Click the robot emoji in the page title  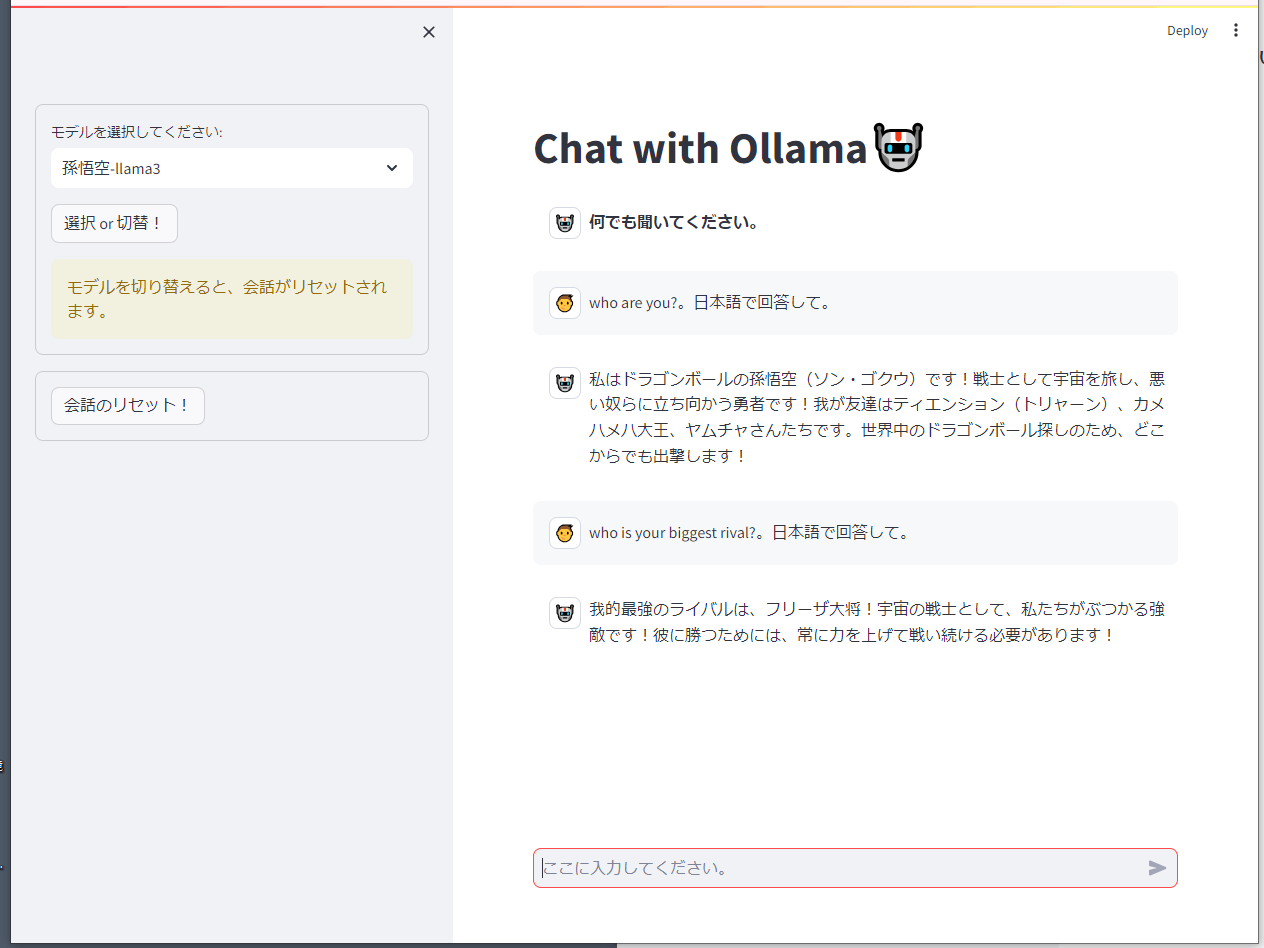898,148
